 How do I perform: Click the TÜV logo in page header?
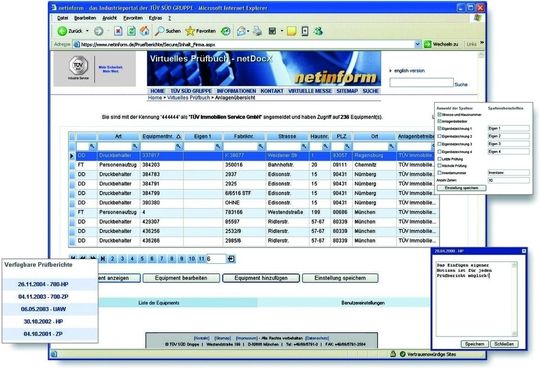(79, 65)
